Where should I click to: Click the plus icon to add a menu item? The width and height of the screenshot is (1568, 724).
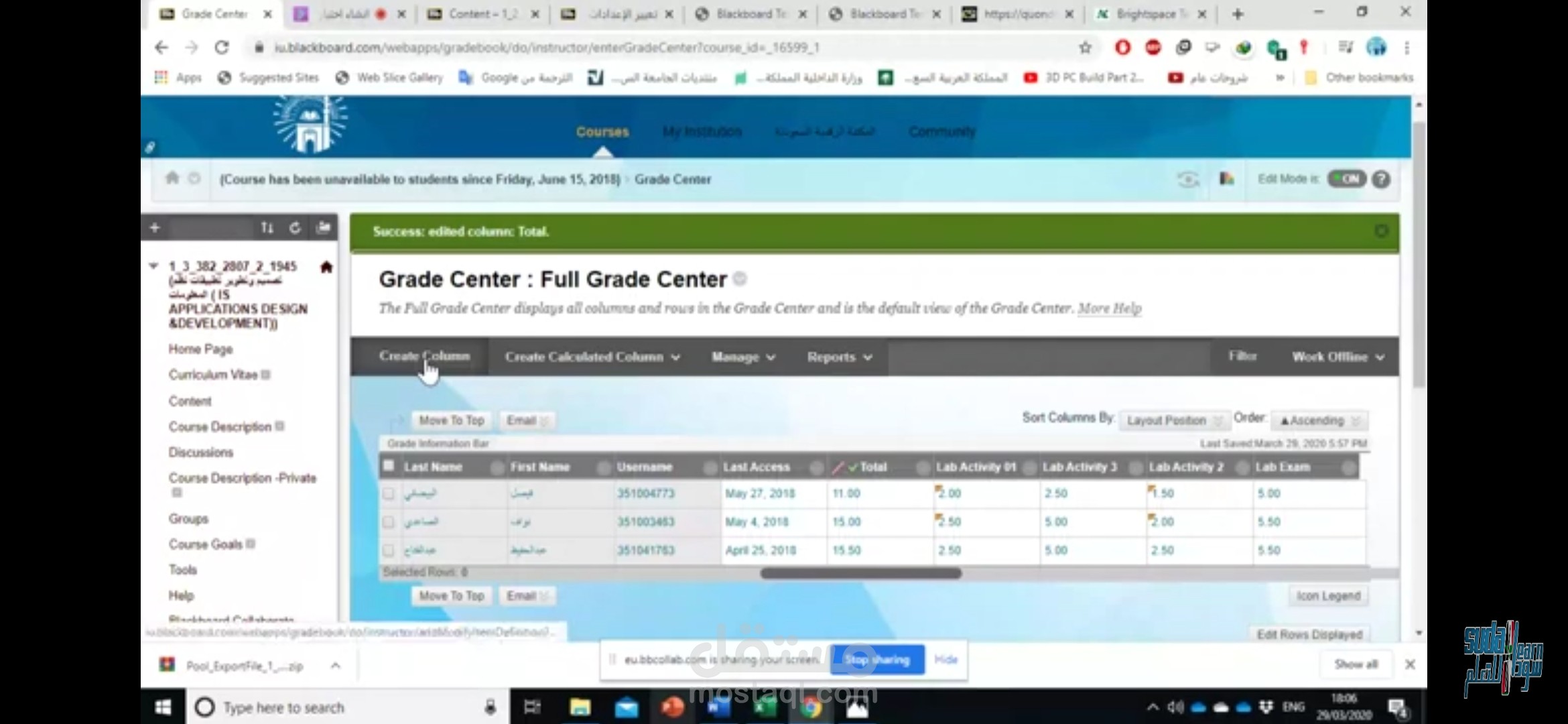[x=155, y=228]
